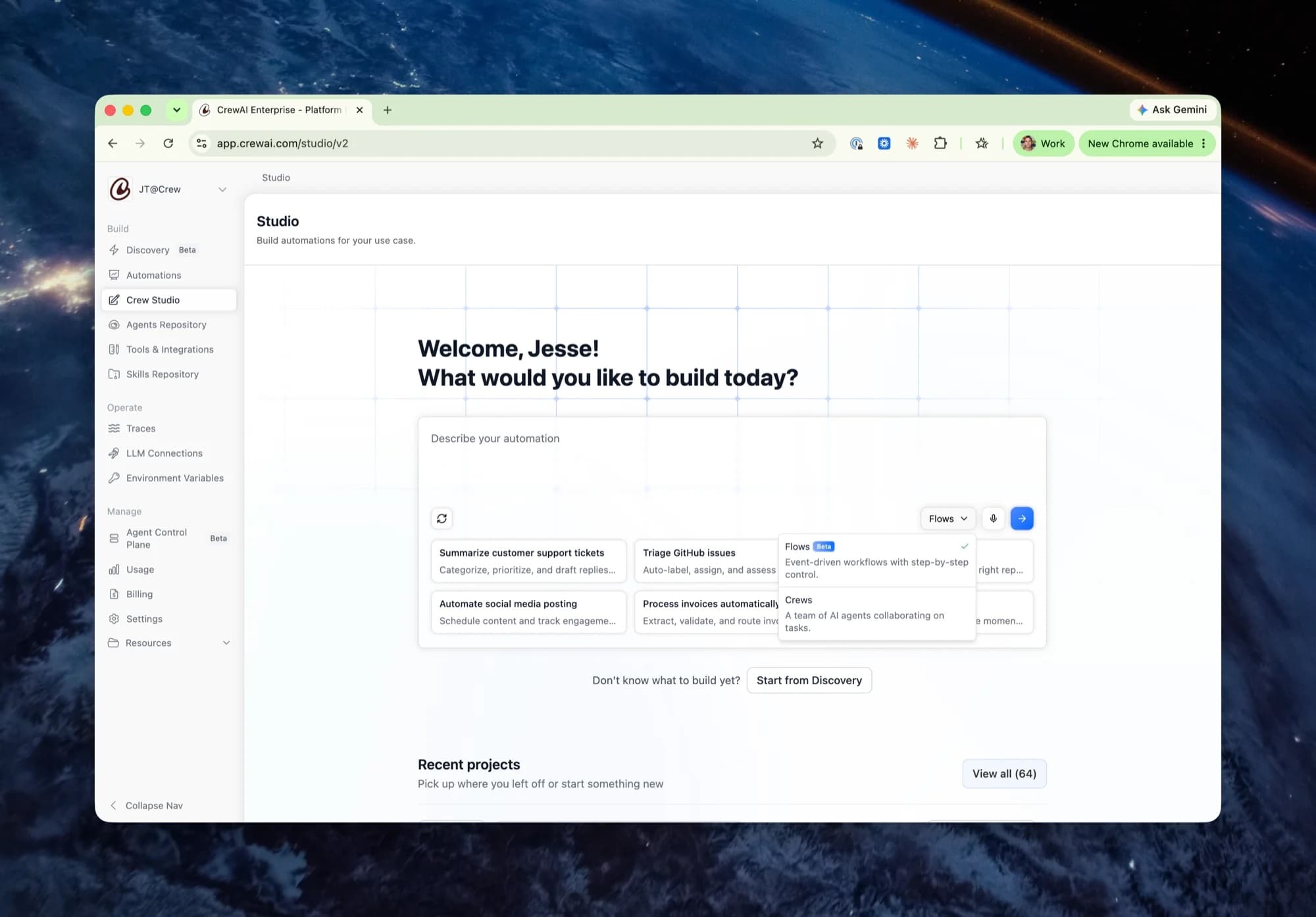Screen dimensions: 1316x917
Task: Click View all (64) projects
Action: (1004, 774)
